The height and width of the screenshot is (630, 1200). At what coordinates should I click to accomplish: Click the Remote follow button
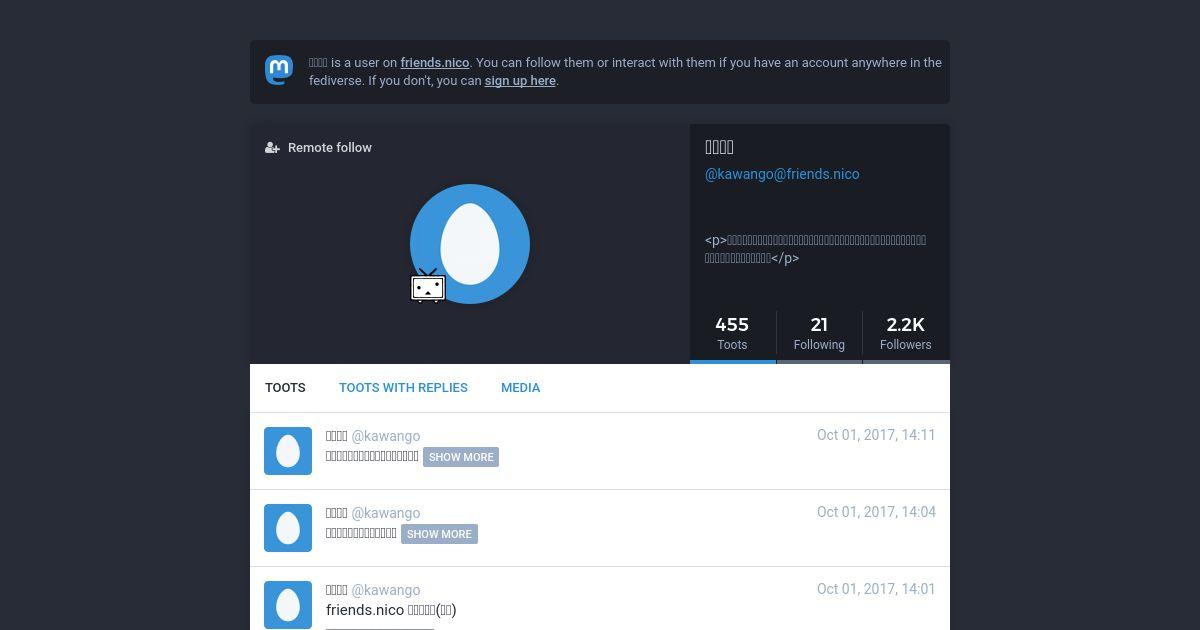[x=319, y=148]
